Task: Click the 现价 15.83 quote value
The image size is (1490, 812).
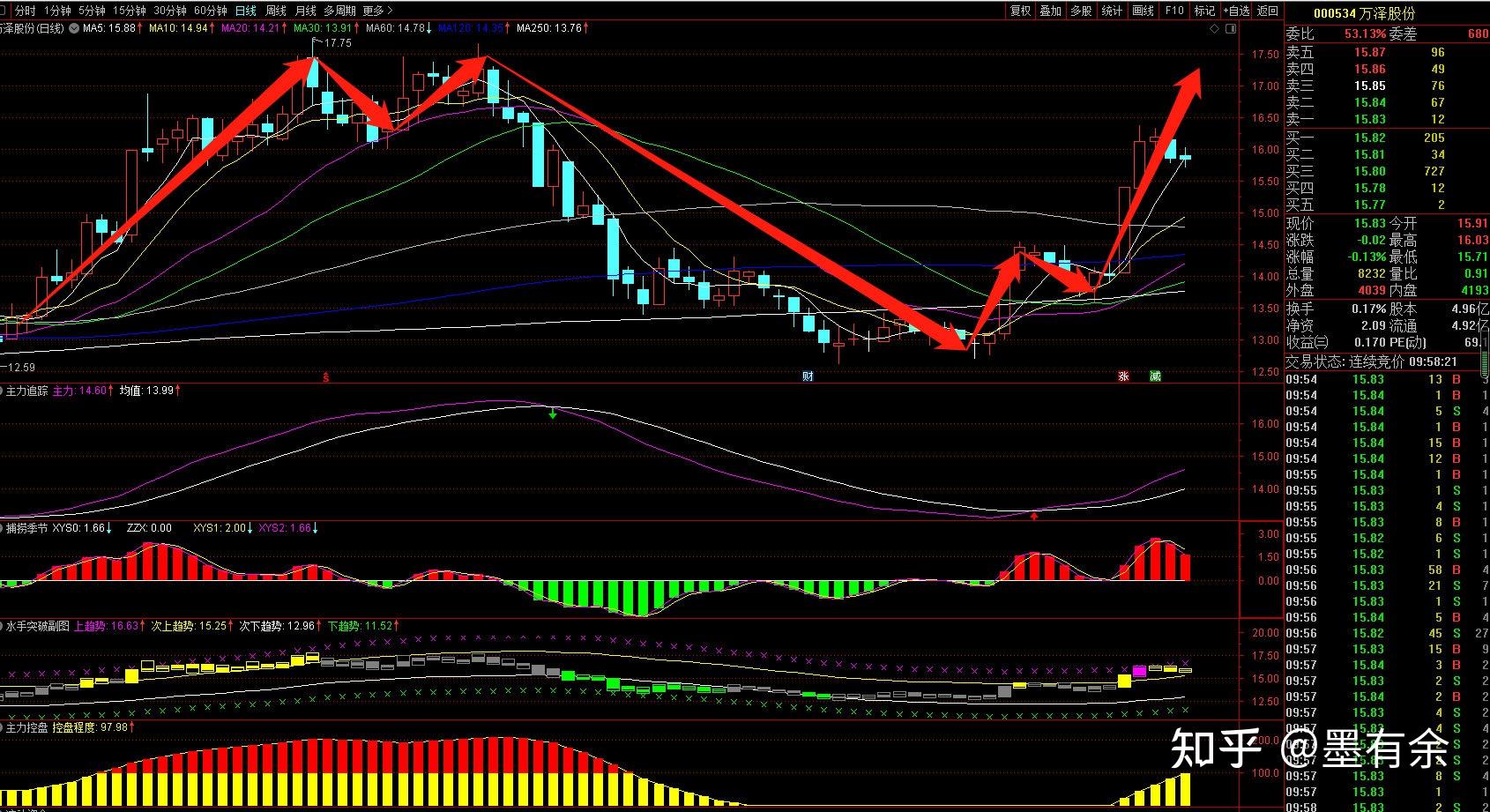Action: (x=1370, y=223)
